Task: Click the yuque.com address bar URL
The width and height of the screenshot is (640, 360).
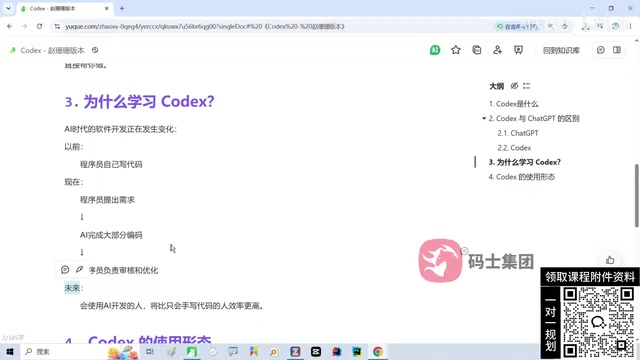Action: click(205, 27)
